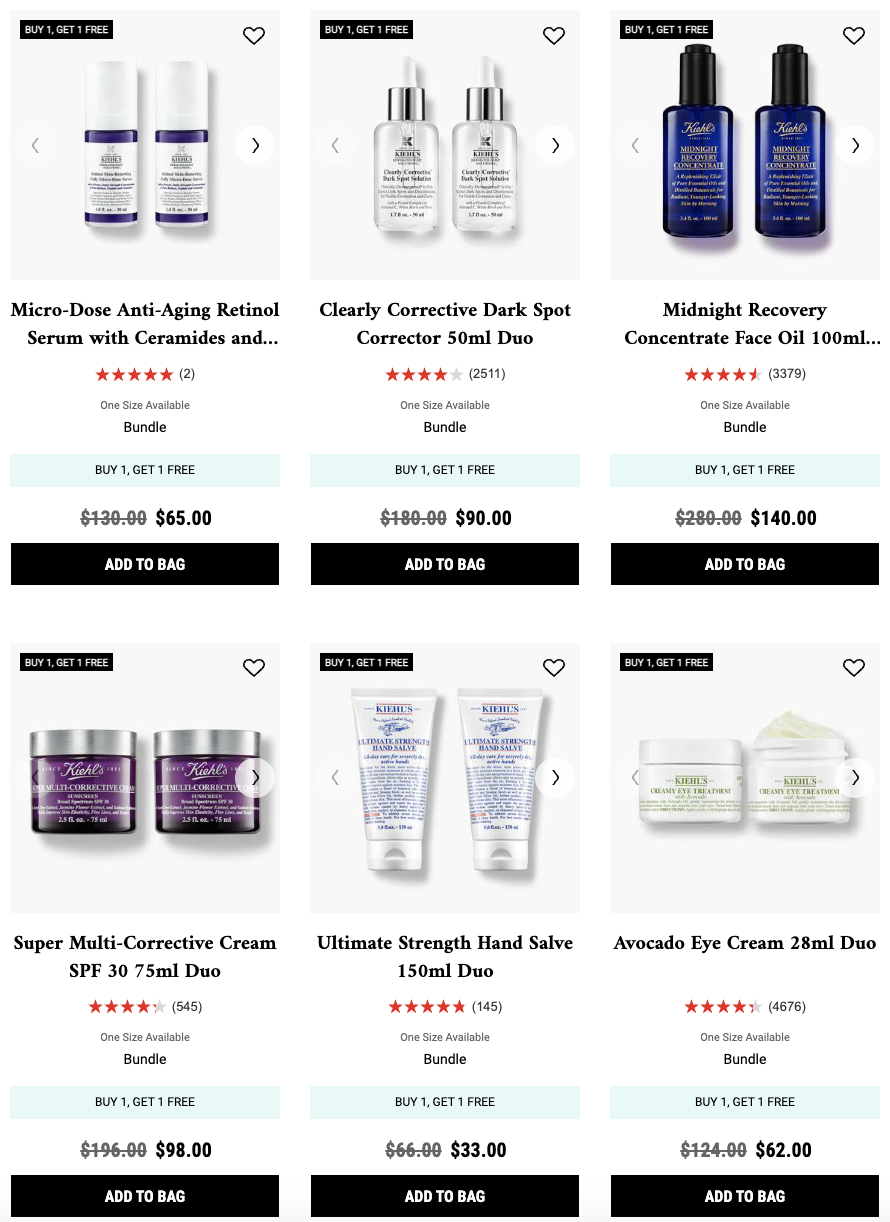890x1222 pixels.
Task: Show previous image of Clearly Corrective Dark Spot
Action: tap(335, 145)
